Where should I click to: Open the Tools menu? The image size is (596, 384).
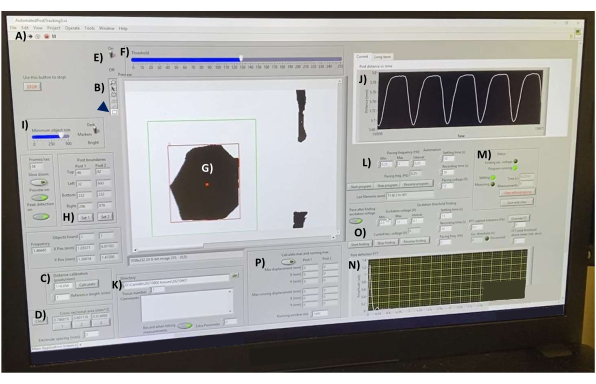click(x=89, y=28)
